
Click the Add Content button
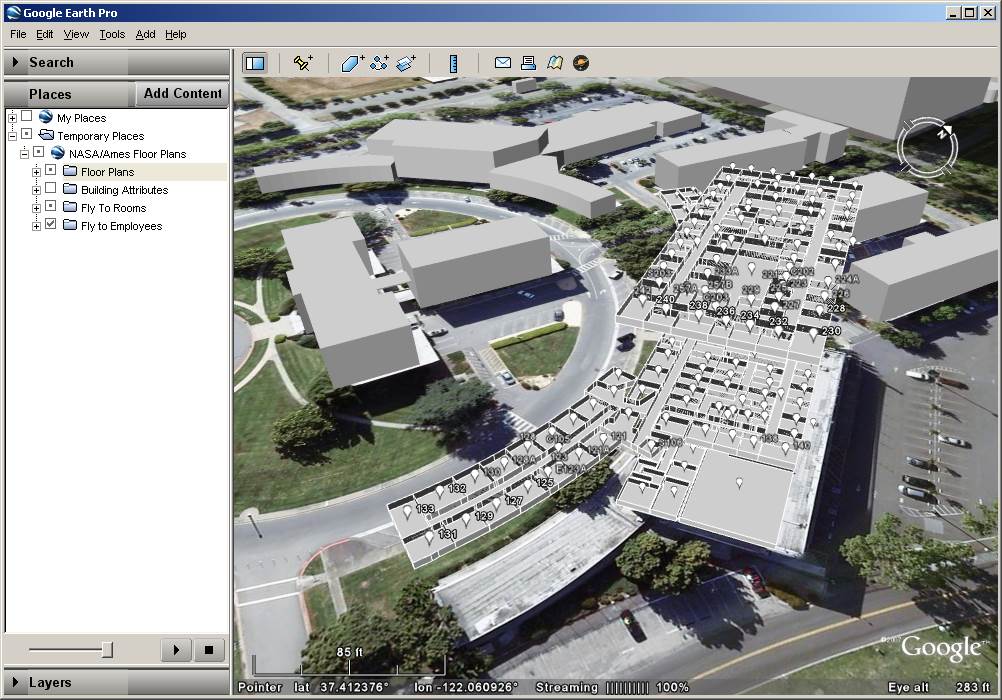182,93
